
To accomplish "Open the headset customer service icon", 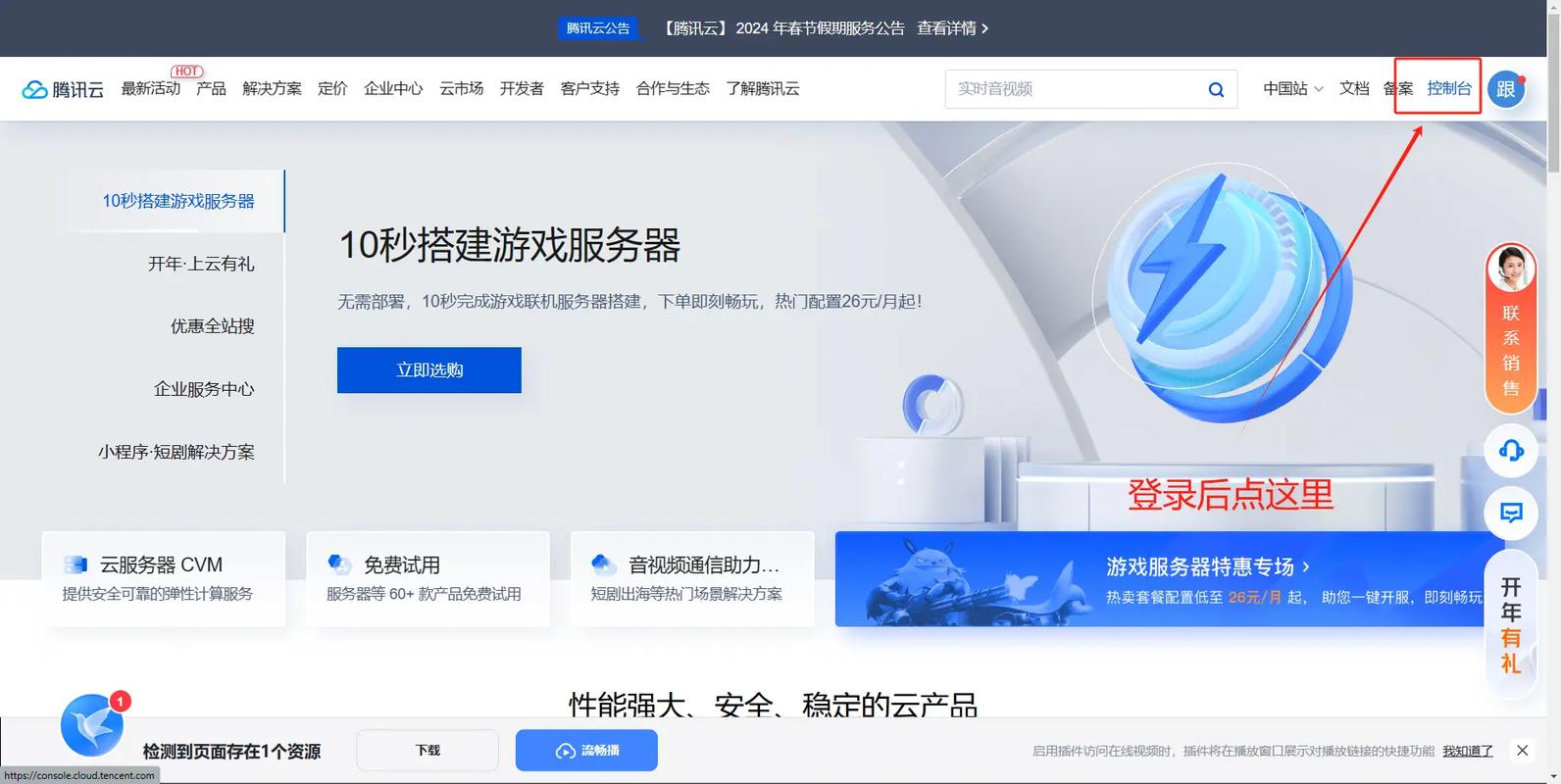I will 1511,450.
